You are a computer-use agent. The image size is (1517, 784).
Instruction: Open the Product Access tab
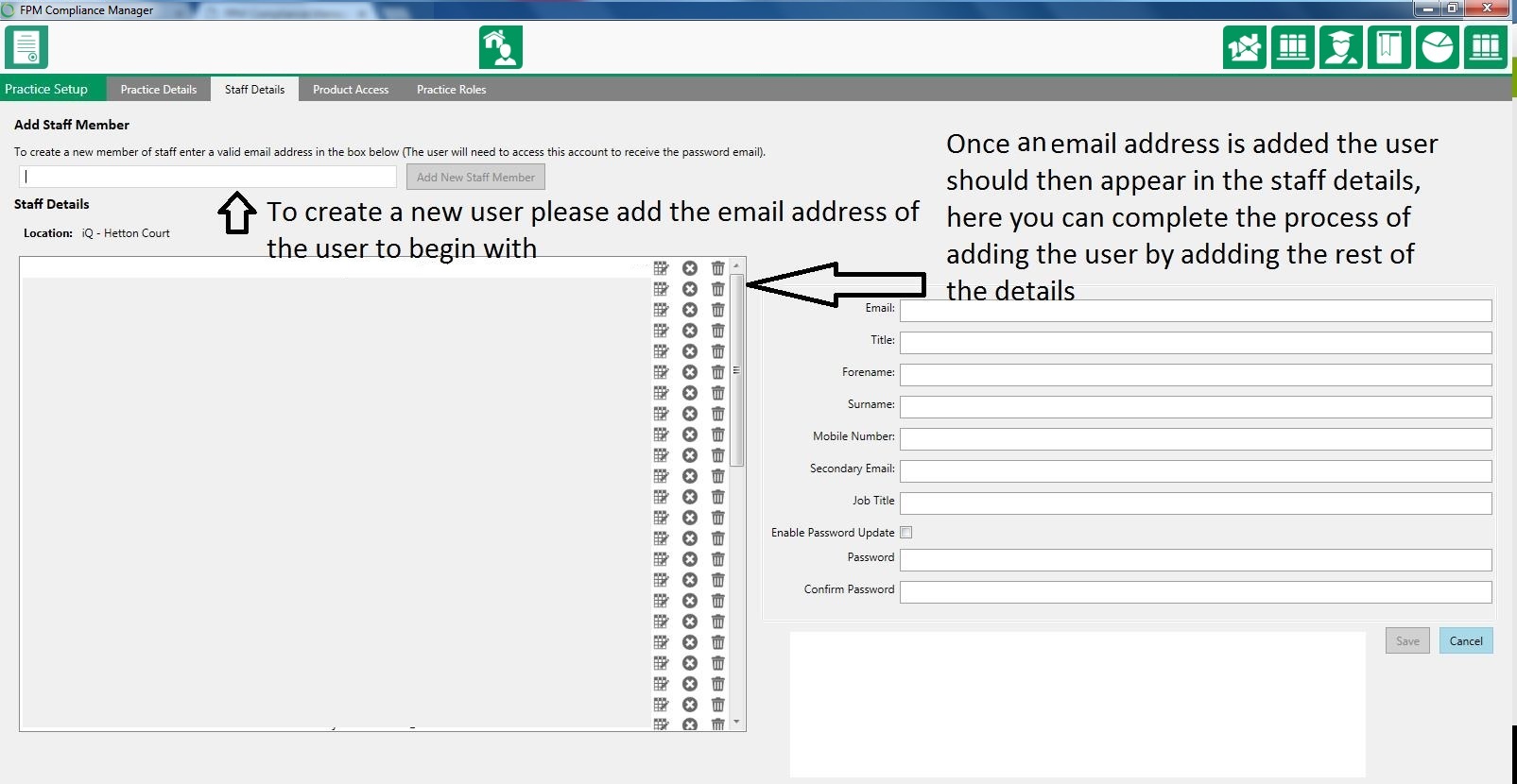[351, 90]
